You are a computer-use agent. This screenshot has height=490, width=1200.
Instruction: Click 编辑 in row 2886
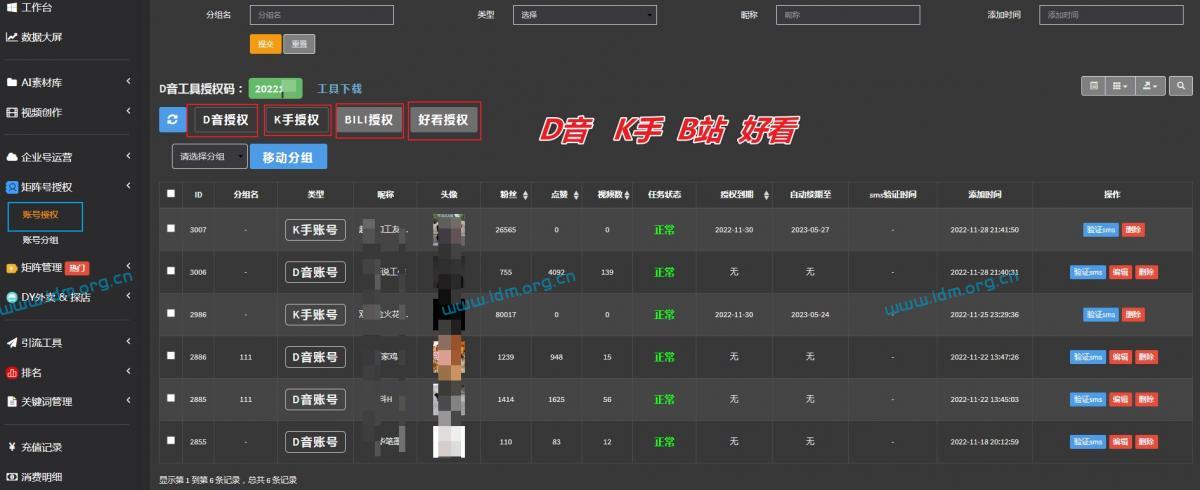tap(1119, 357)
